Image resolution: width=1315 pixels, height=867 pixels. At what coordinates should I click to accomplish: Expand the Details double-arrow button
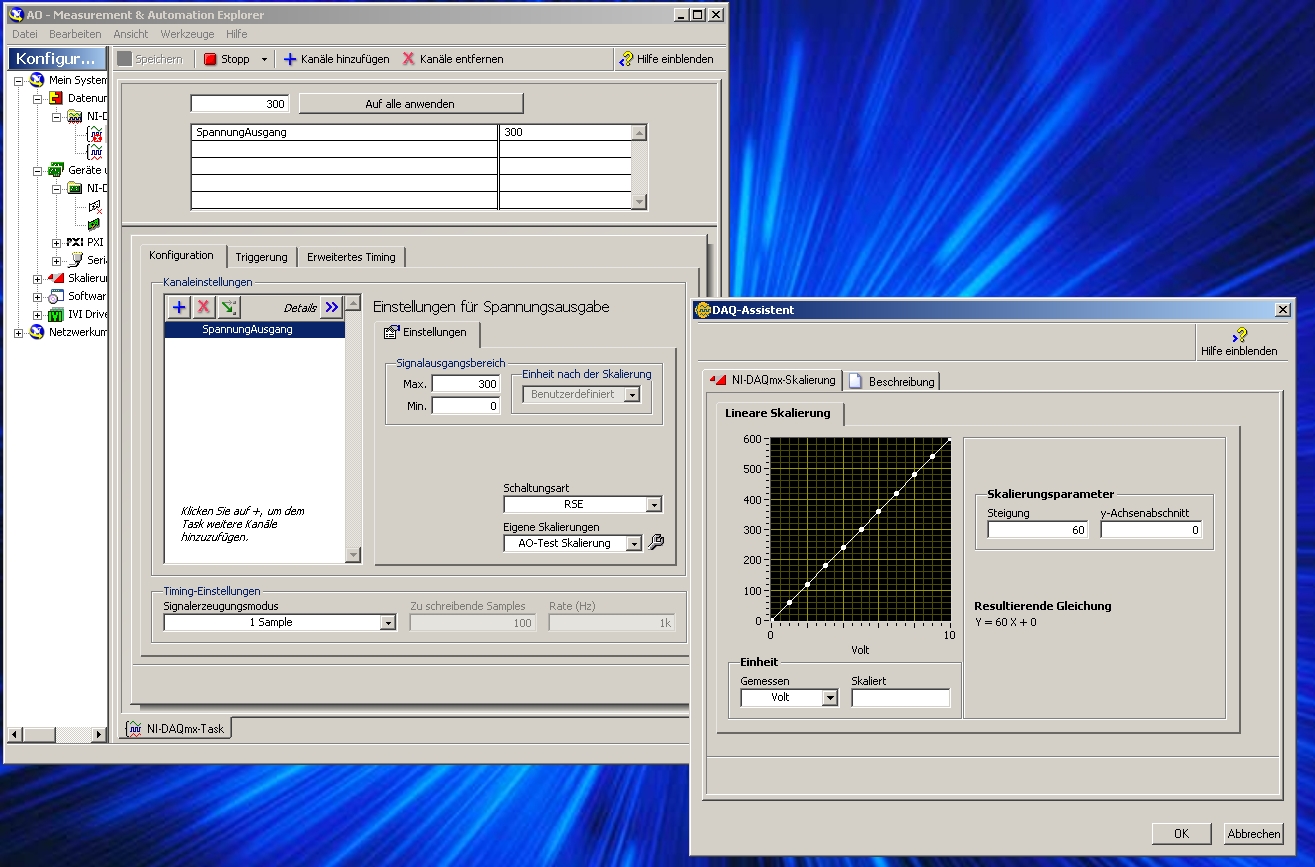[x=332, y=307]
